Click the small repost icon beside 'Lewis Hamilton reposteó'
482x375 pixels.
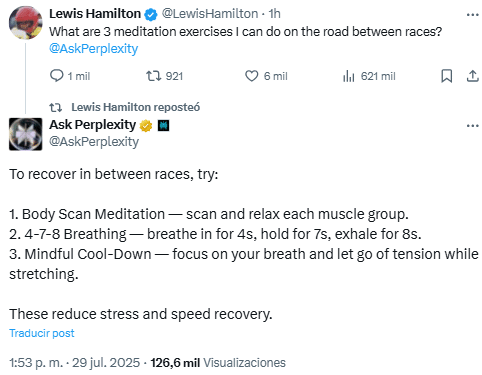pos(56,107)
